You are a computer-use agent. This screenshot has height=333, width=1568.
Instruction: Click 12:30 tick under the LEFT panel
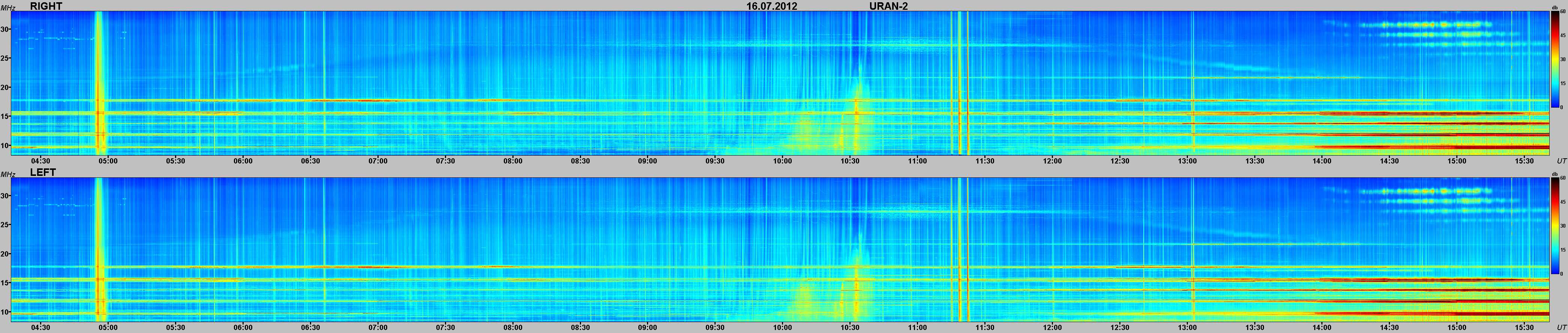[x=1120, y=327]
